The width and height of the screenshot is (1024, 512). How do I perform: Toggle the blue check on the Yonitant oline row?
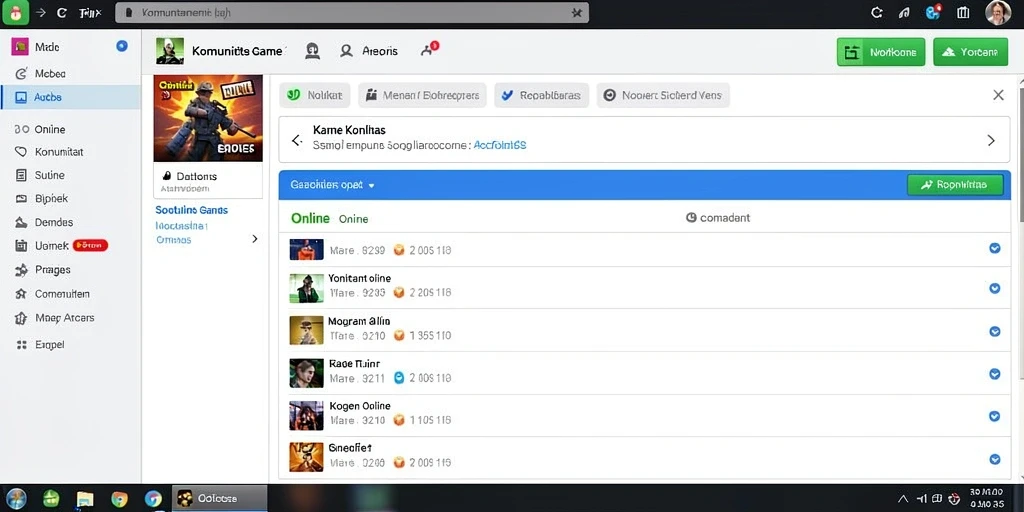click(995, 288)
